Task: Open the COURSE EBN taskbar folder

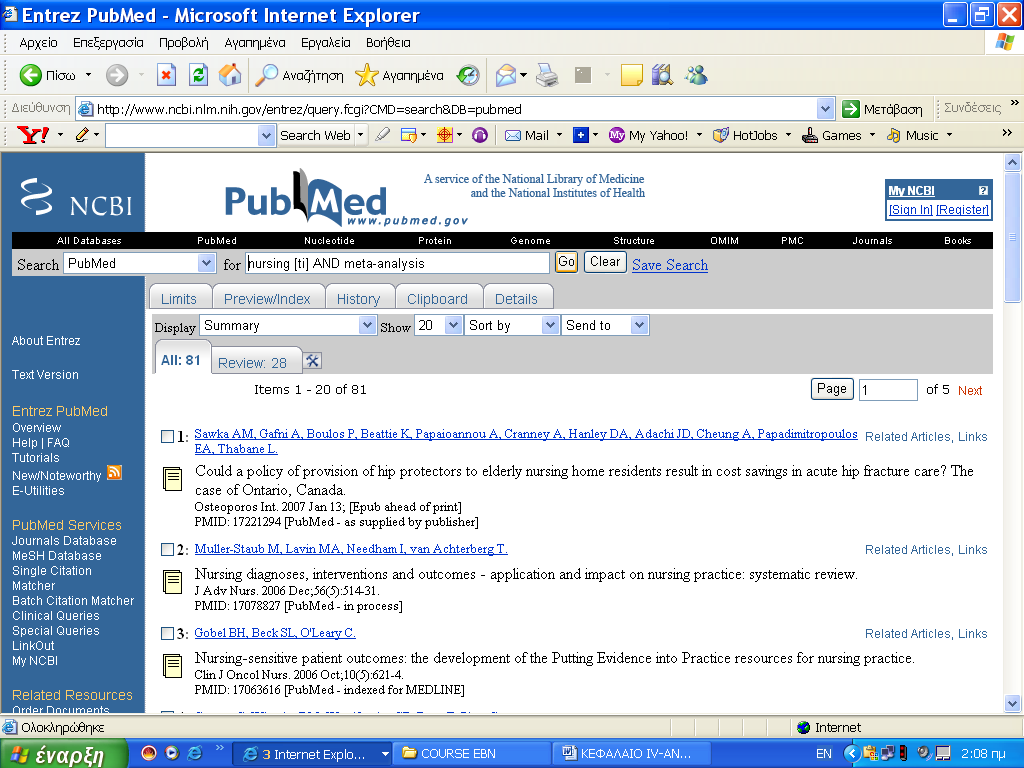Action: coord(473,754)
